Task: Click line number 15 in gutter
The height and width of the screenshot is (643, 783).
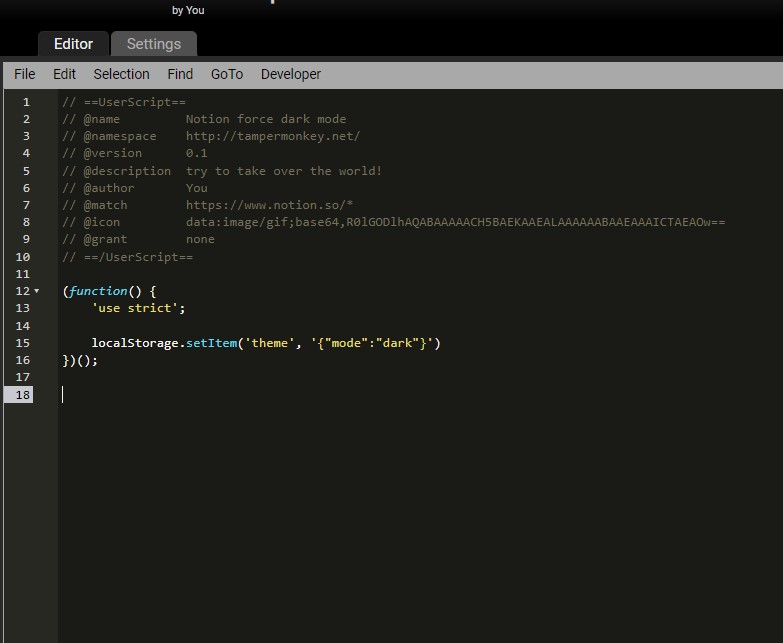Action: point(22,343)
